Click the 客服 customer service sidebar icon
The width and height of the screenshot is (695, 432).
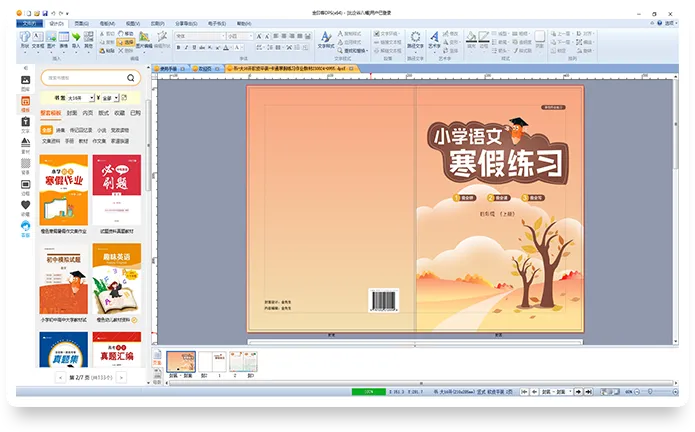pyautogui.click(x=25, y=226)
